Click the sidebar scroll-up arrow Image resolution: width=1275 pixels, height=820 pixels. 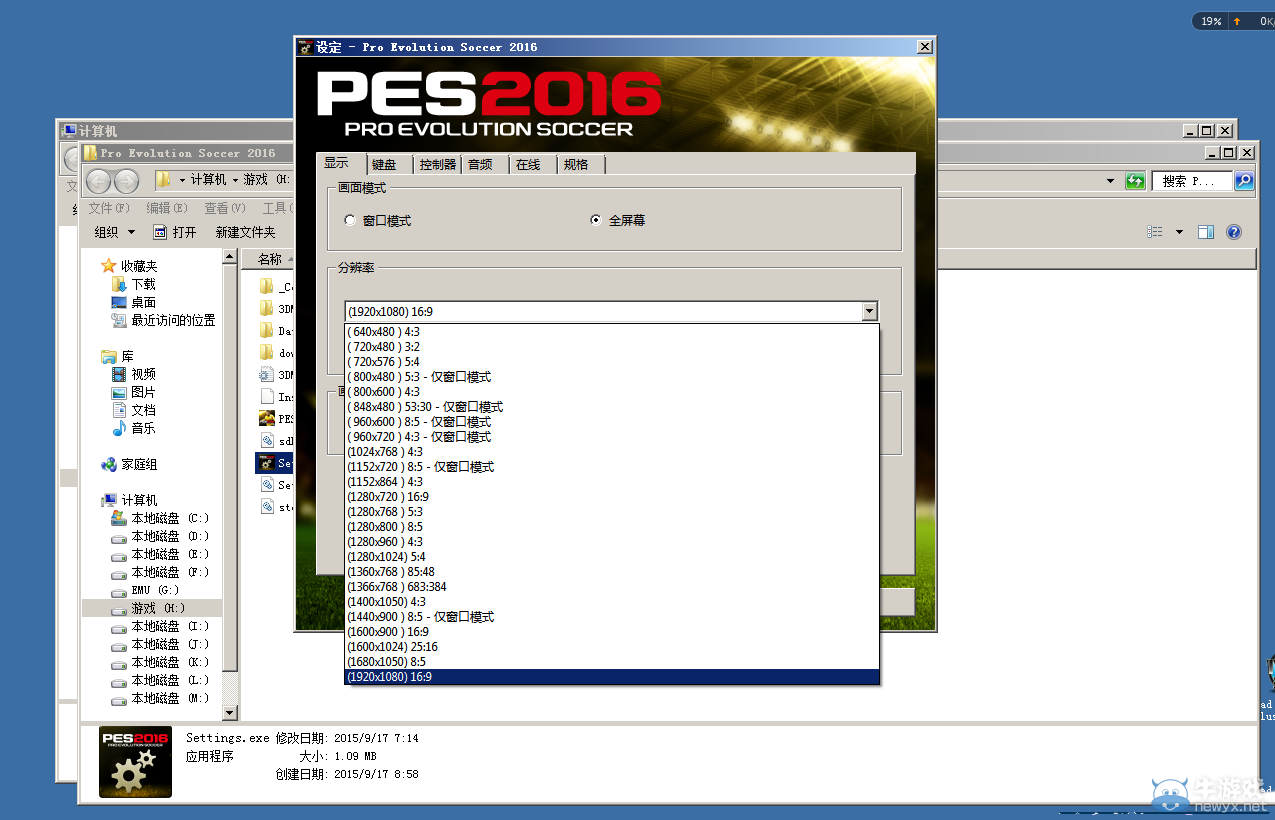[230, 257]
